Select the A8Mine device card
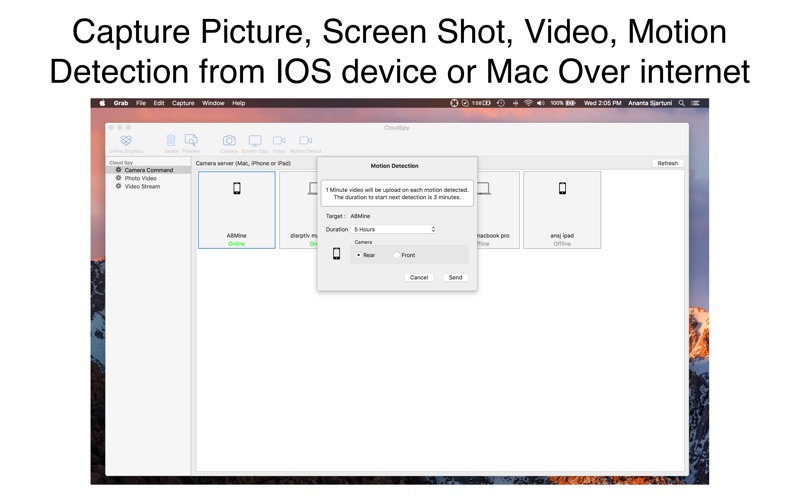Viewport: 800px width, 500px height. coord(237,210)
